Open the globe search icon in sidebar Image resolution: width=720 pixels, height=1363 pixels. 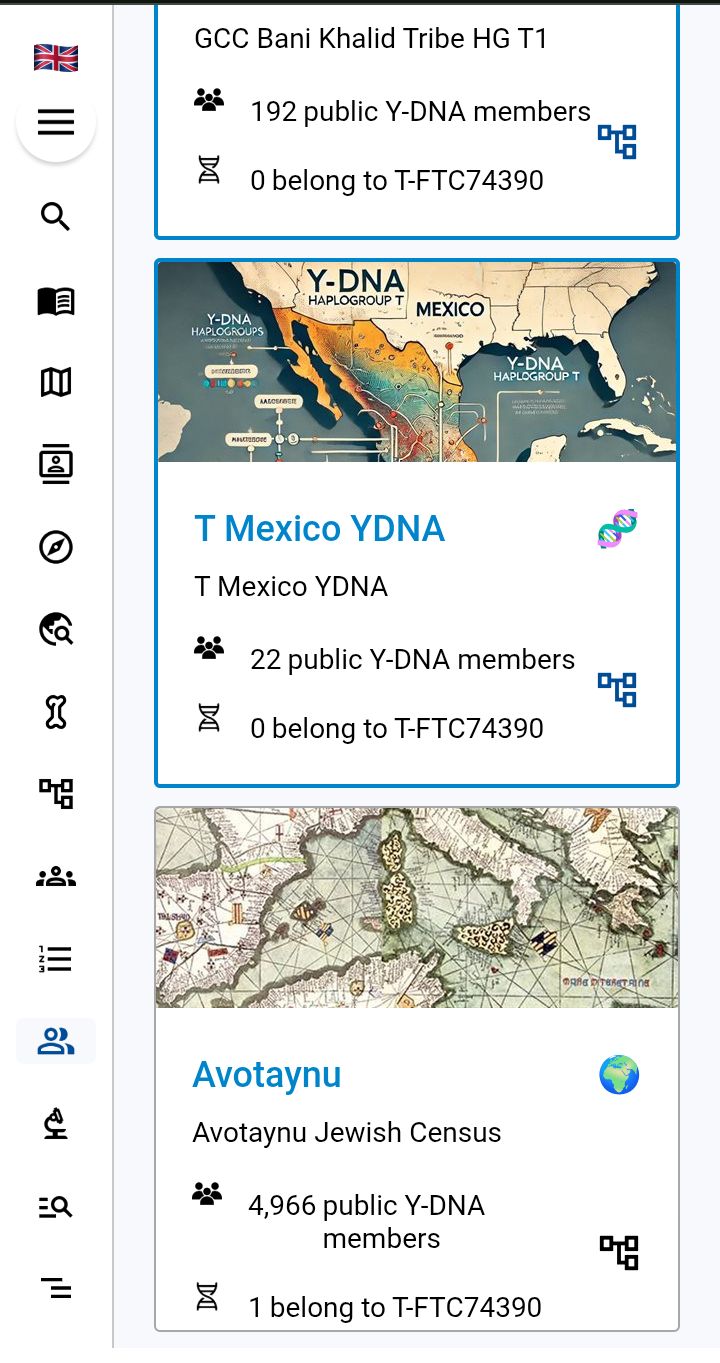point(56,629)
